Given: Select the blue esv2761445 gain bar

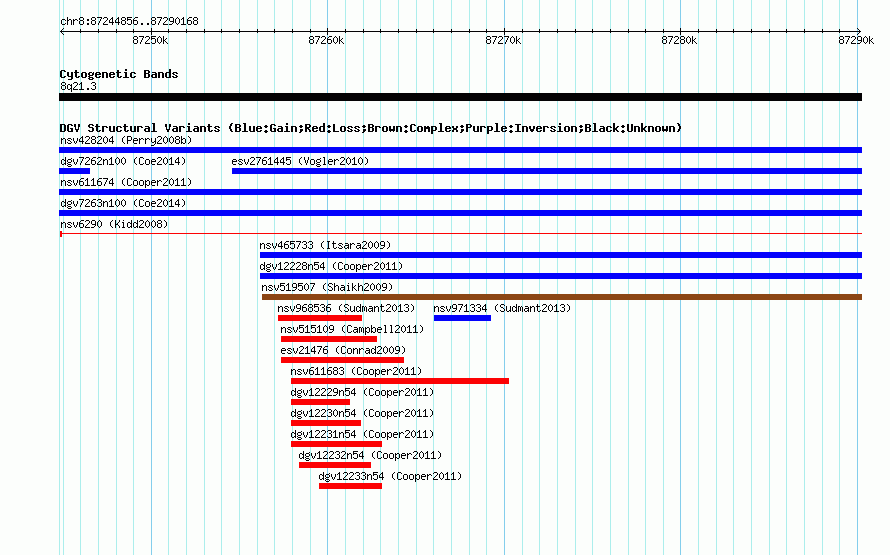Looking at the screenshot, I should pyautogui.click(x=547, y=171).
